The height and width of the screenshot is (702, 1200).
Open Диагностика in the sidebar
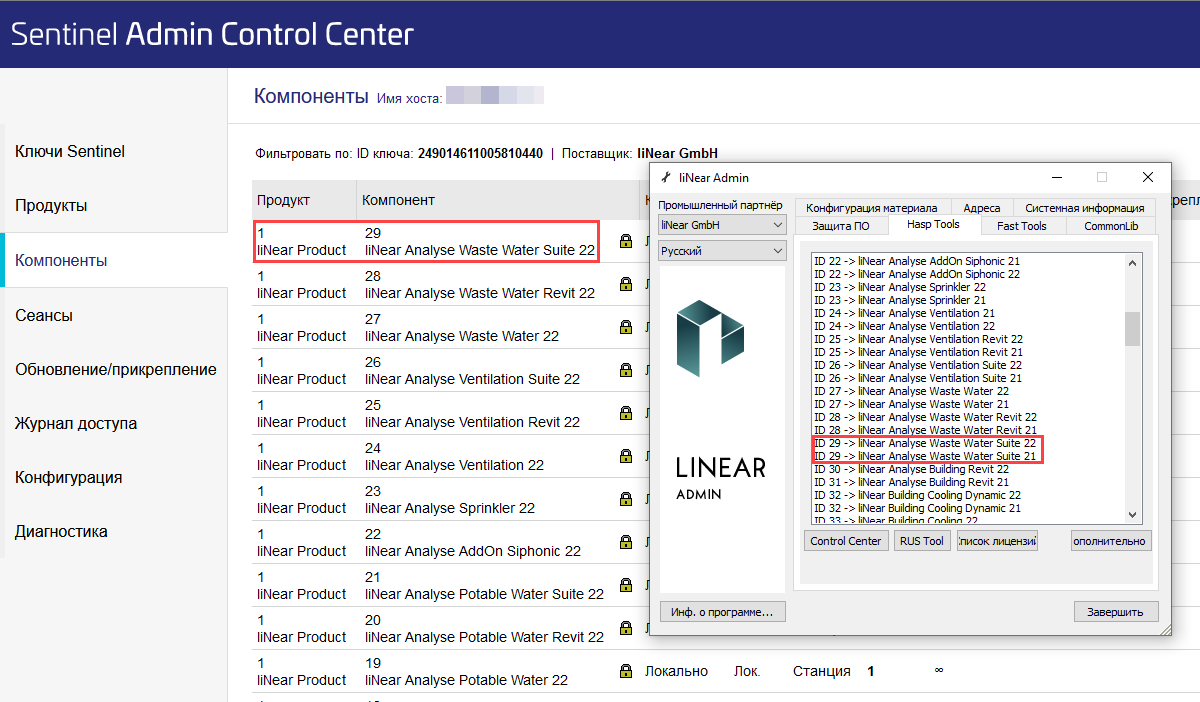pos(61,531)
